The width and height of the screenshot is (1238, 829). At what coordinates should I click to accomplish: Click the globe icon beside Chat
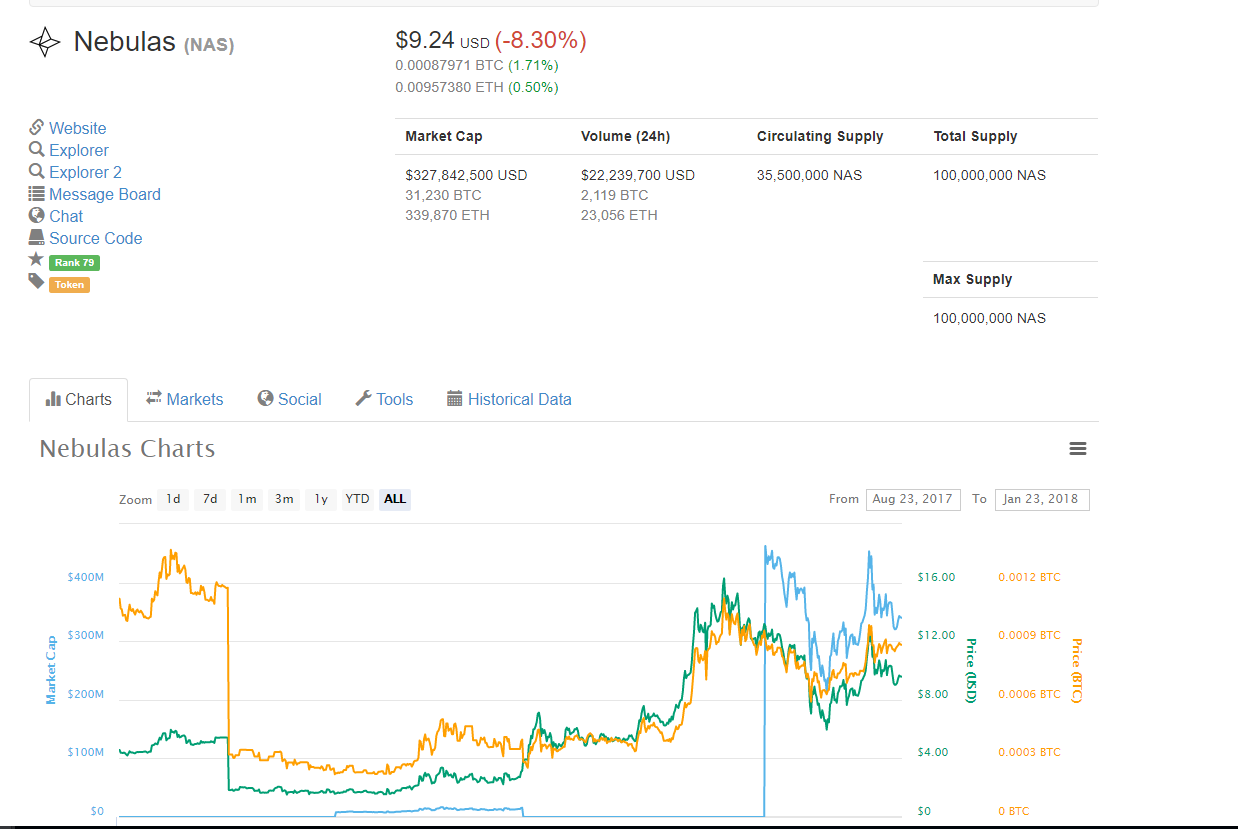[37, 215]
